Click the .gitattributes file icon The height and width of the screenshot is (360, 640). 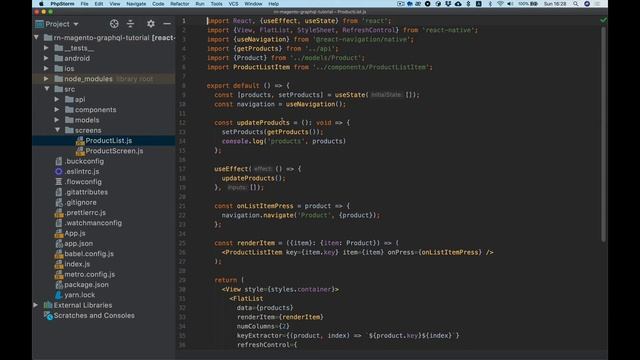(x=59, y=192)
